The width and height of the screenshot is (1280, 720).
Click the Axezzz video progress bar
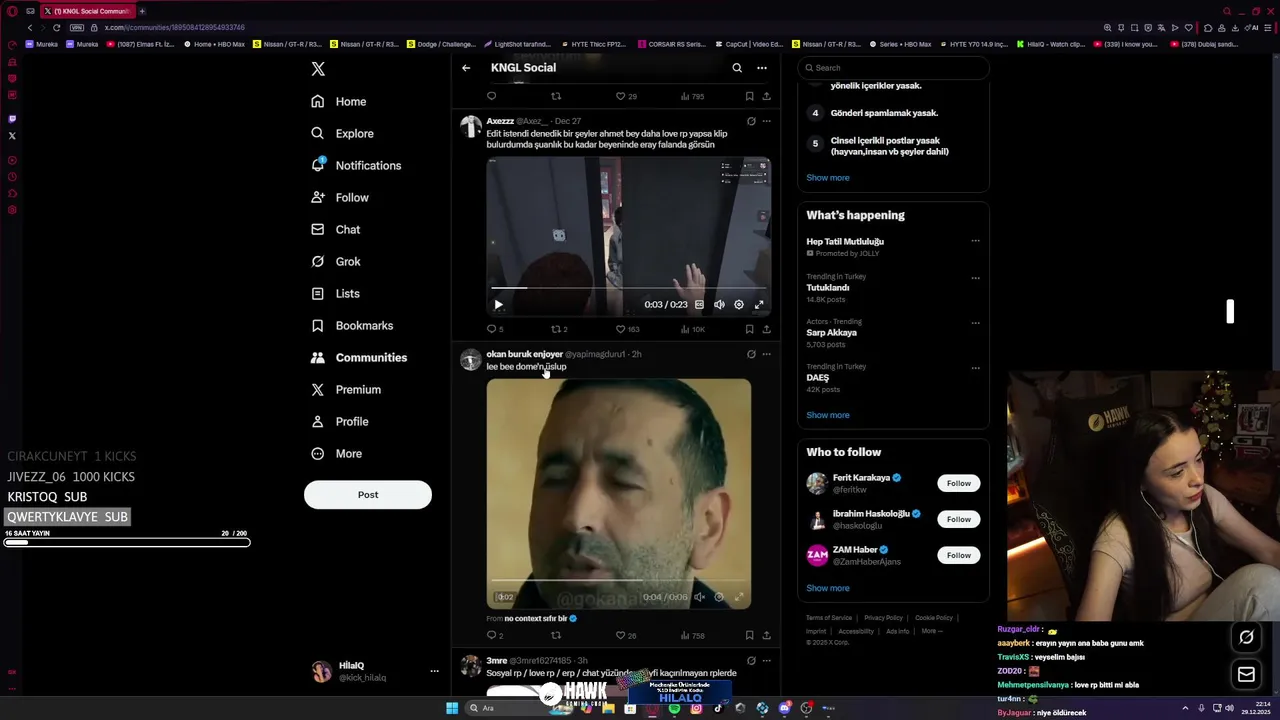[629, 288]
